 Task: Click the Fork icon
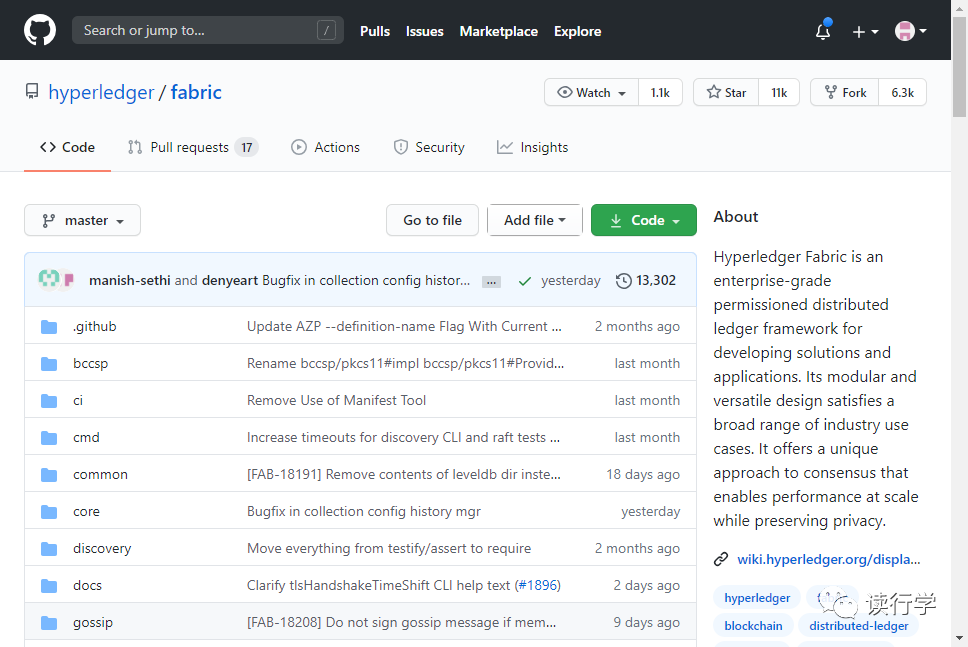(x=831, y=92)
